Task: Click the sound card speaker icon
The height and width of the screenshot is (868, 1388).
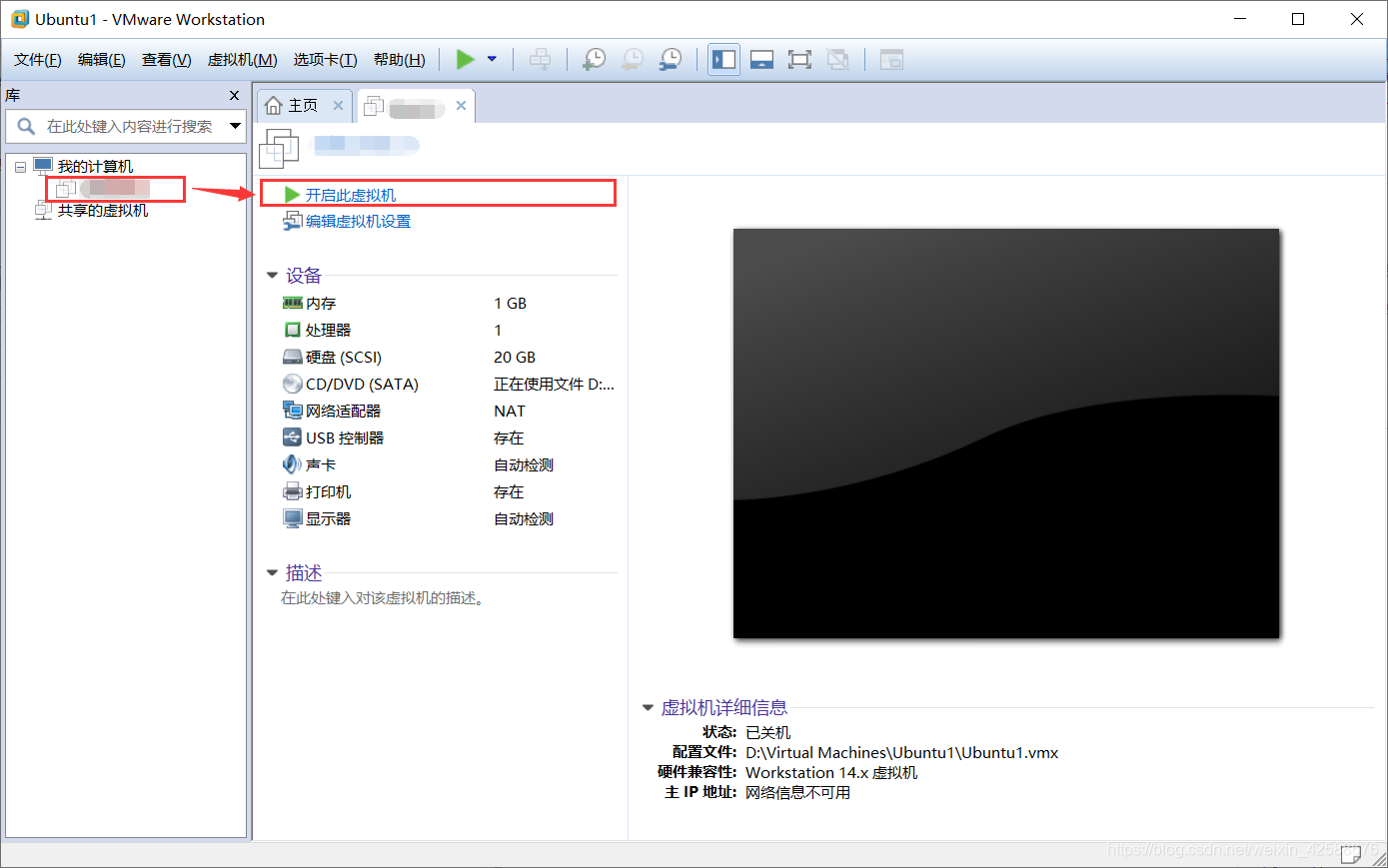Action: coord(292,464)
